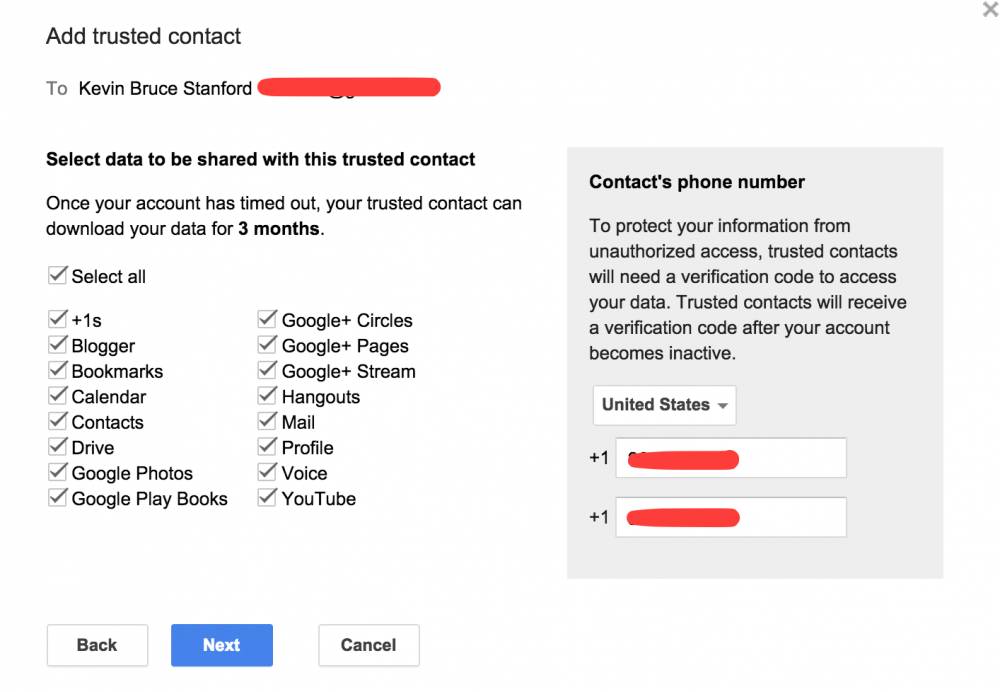
Task: Uncheck the Google+ Circles checkbox
Action: [x=267, y=319]
